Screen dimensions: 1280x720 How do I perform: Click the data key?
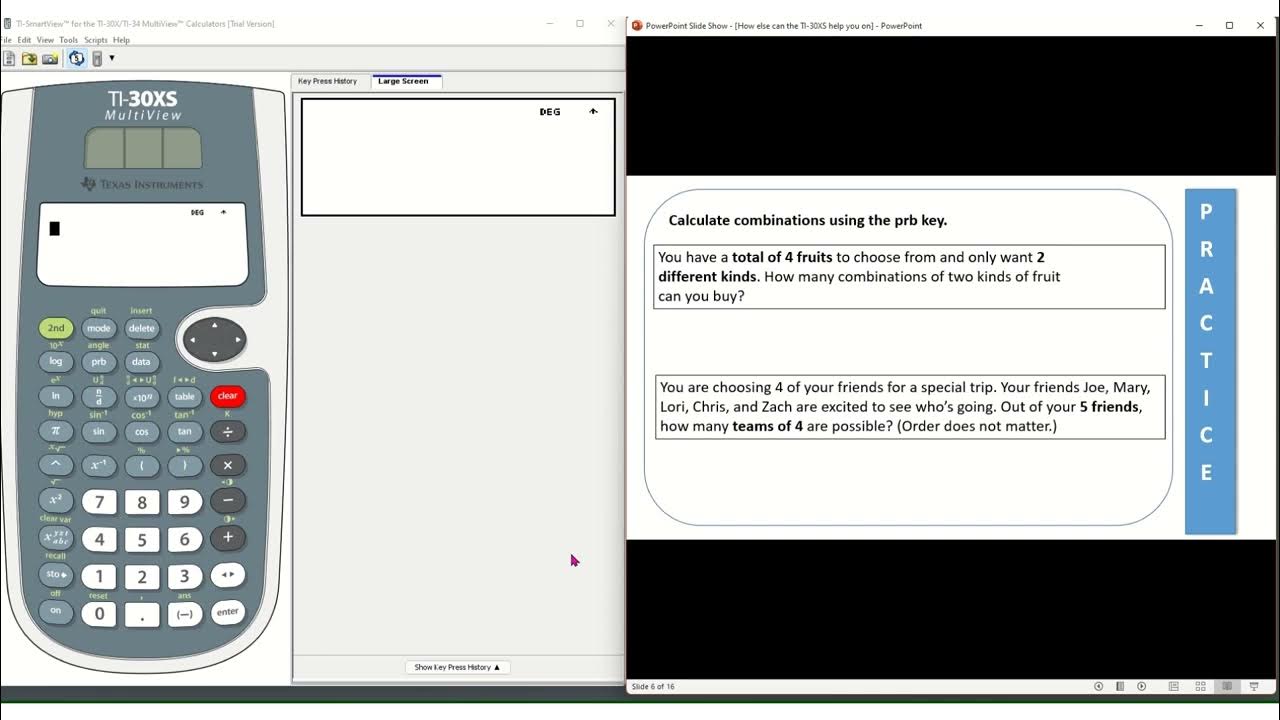pos(141,362)
